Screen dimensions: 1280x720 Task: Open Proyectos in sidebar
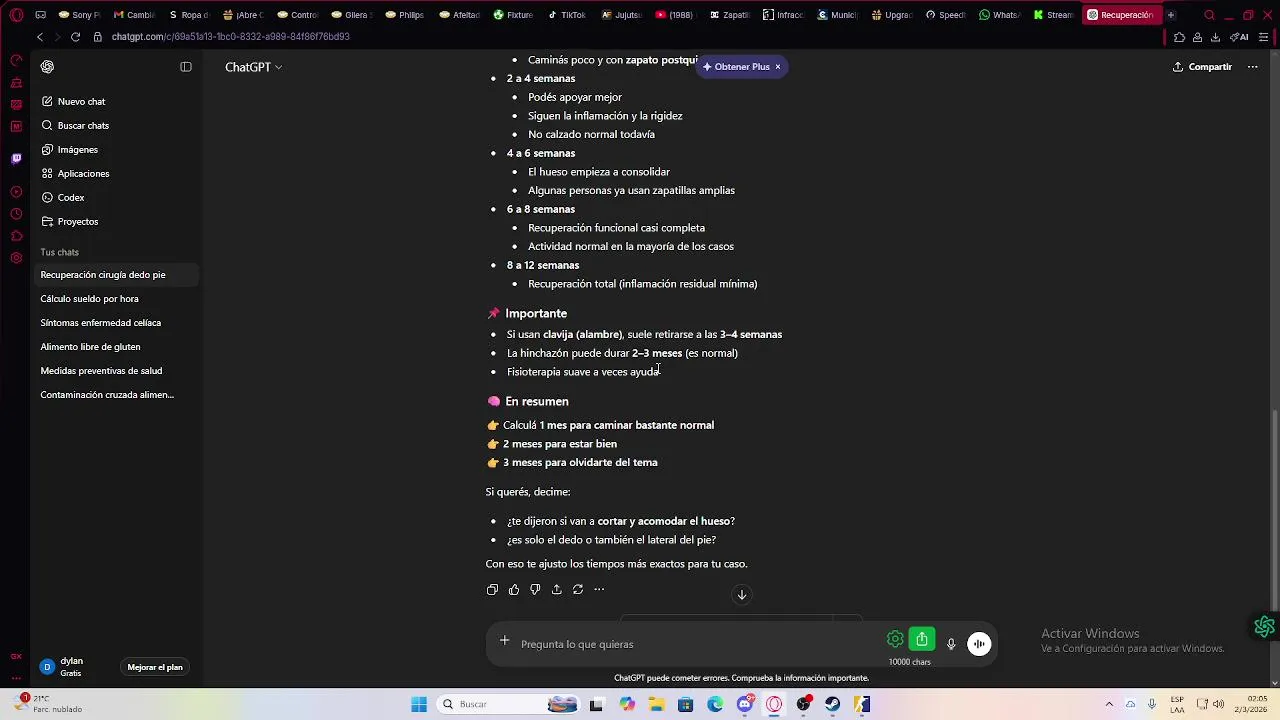tap(118, 222)
